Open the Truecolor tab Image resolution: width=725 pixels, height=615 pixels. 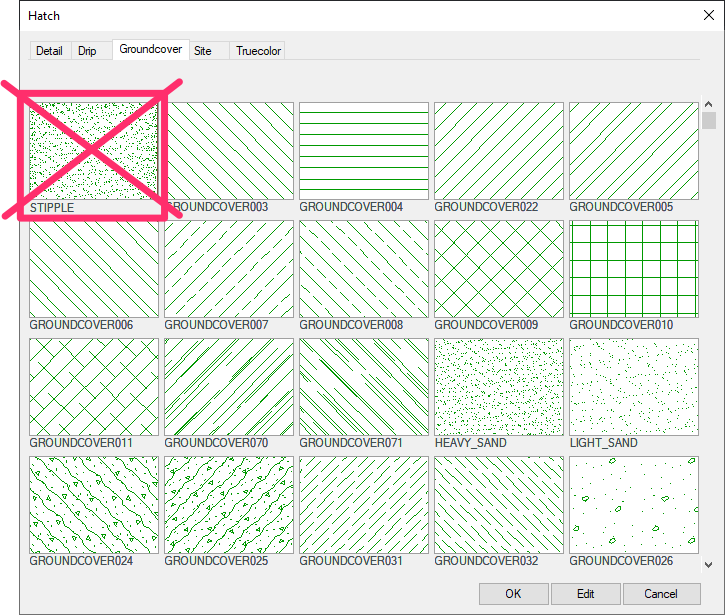tap(258, 51)
